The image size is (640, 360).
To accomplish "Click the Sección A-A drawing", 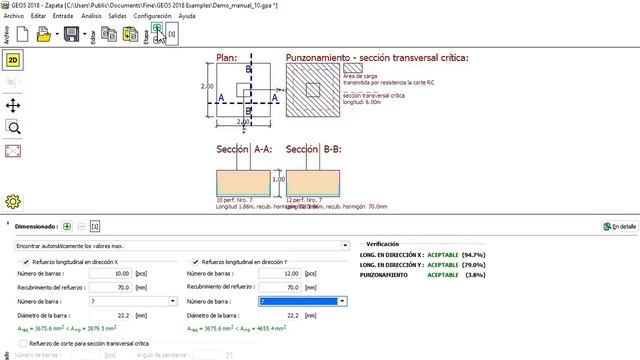I will click(243, 183).
